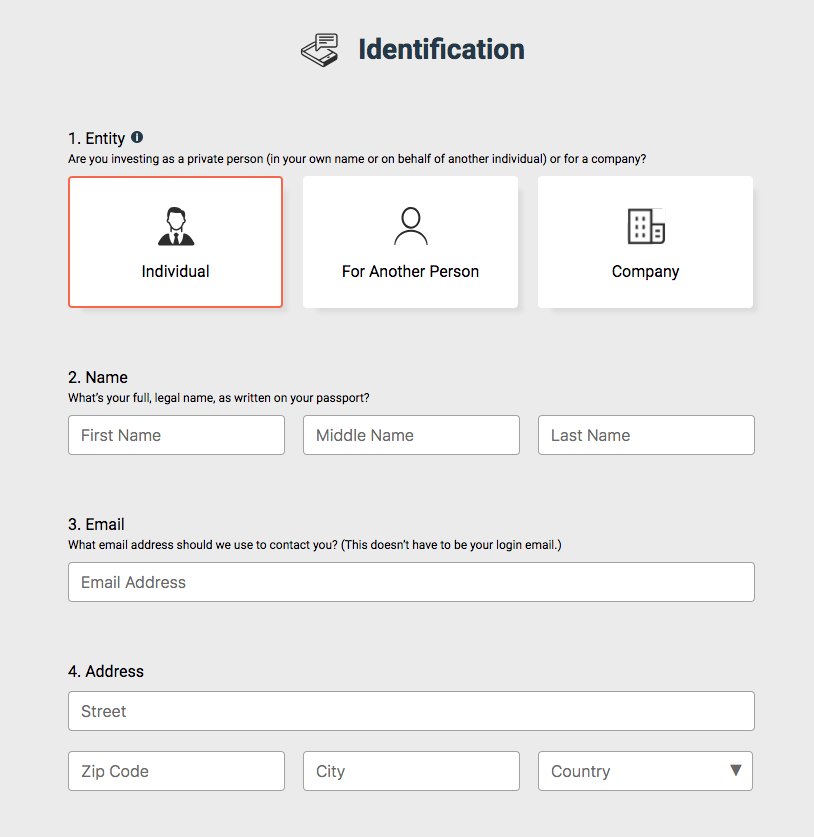Click the businessman icon in Individual card
Screen dimensions: 814x837
(176, 226)
